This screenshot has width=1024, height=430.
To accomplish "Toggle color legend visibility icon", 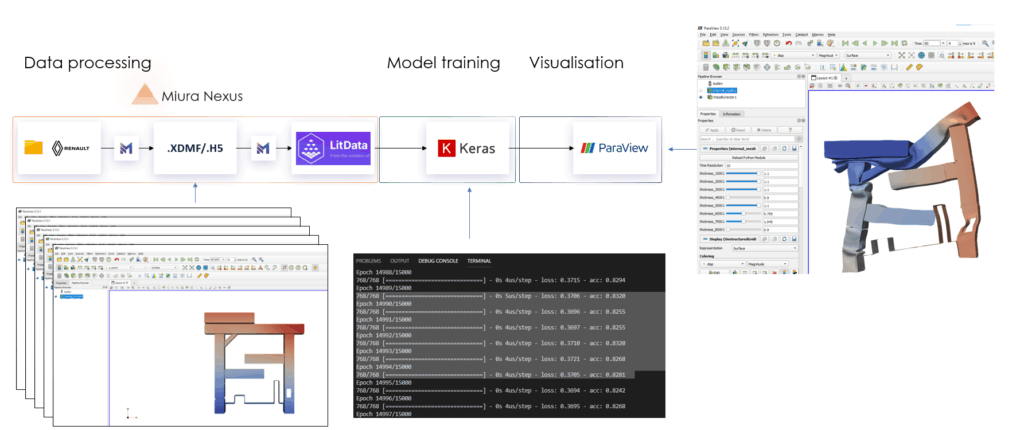I will pyautogui.click(x=706, y=56).
